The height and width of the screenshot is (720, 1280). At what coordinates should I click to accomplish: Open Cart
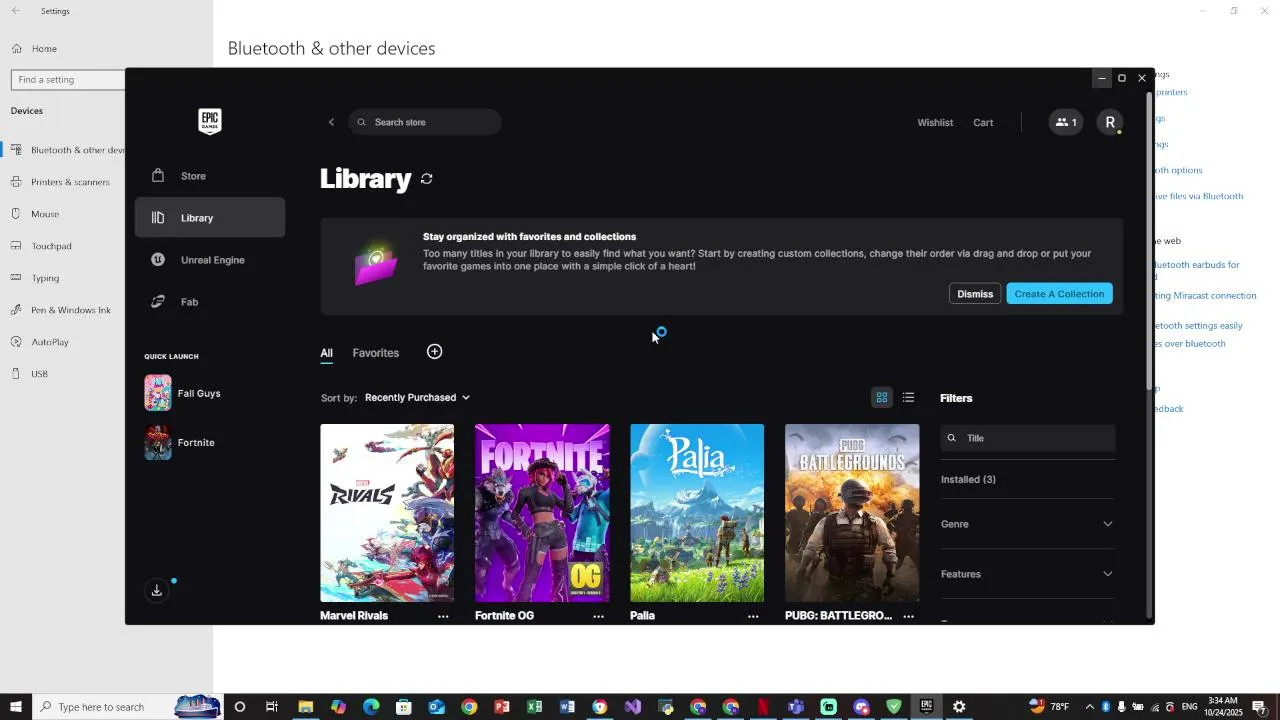(x=983, y=123)
